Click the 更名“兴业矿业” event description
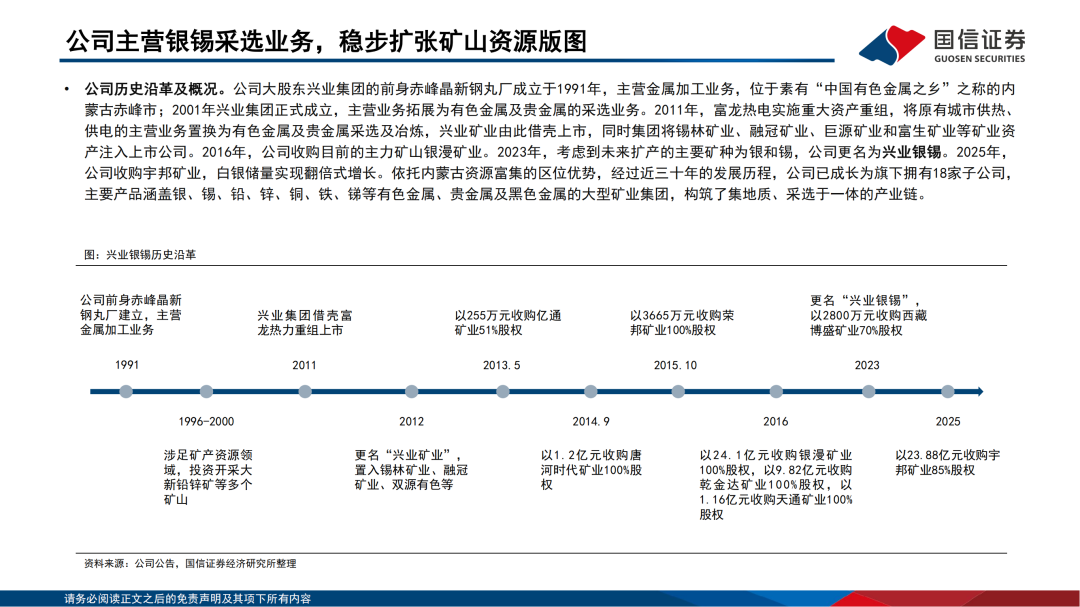1080x607 pixels. pos(411,470)
